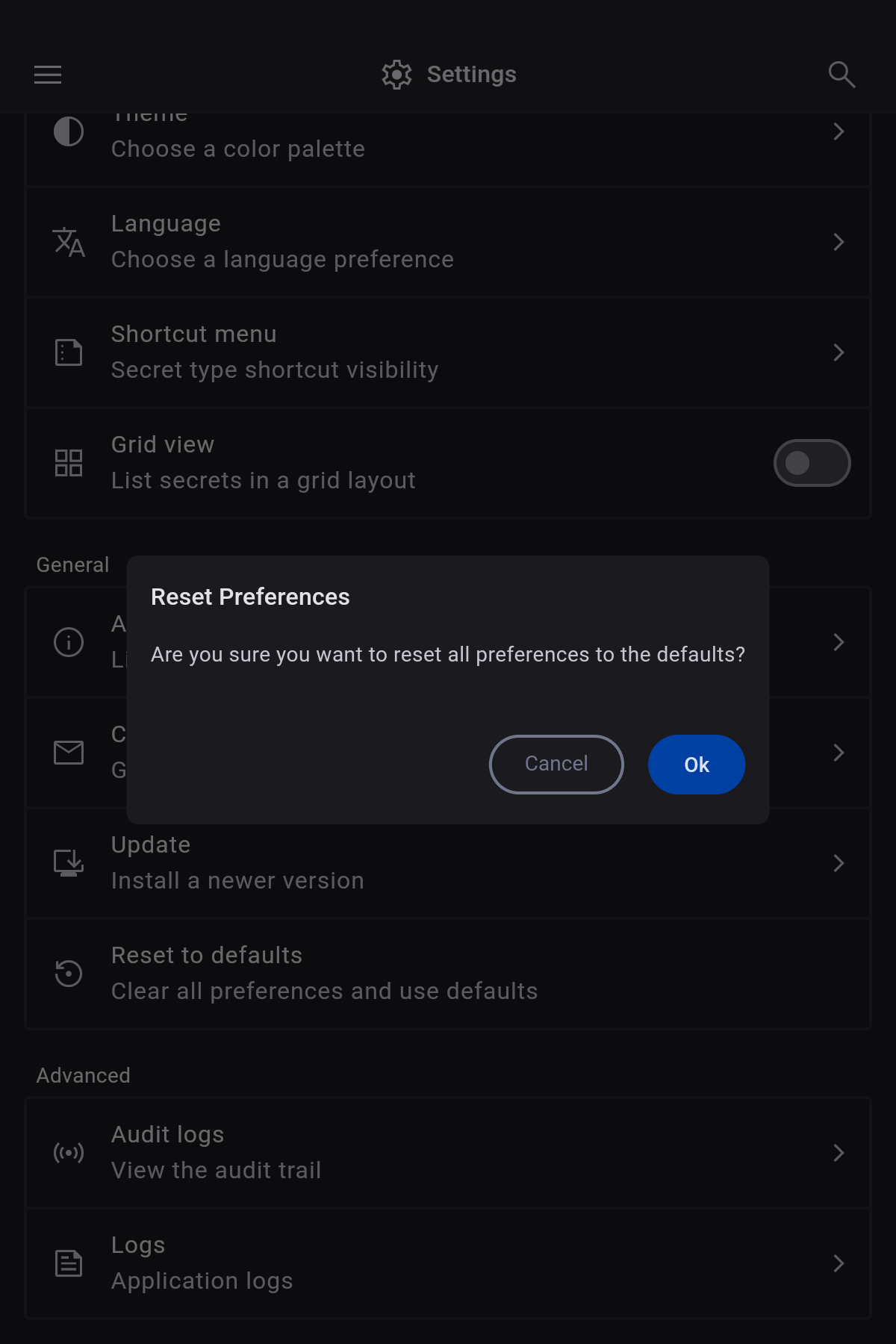Click the Grid view squares icon
The image size is (896, 1344).
pyautogui.click(x=69, y=463)
